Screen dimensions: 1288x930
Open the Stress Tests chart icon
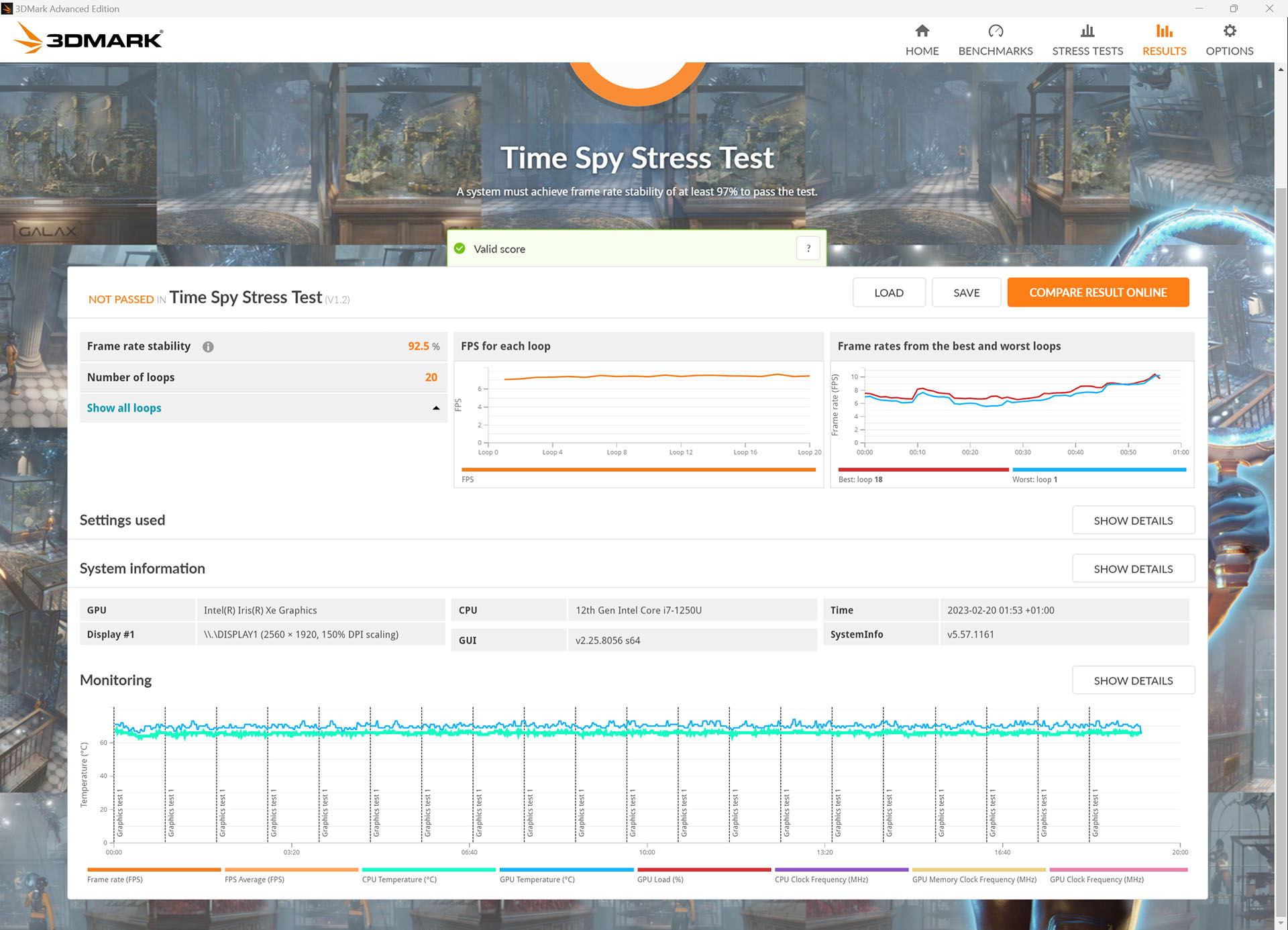(1087, 31)
